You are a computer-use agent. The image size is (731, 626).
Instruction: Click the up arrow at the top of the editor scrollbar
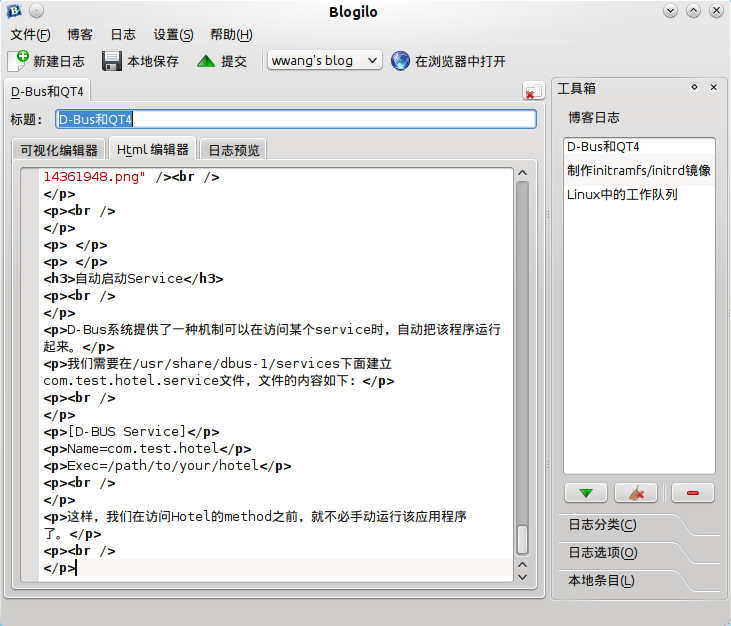(523, 173)
